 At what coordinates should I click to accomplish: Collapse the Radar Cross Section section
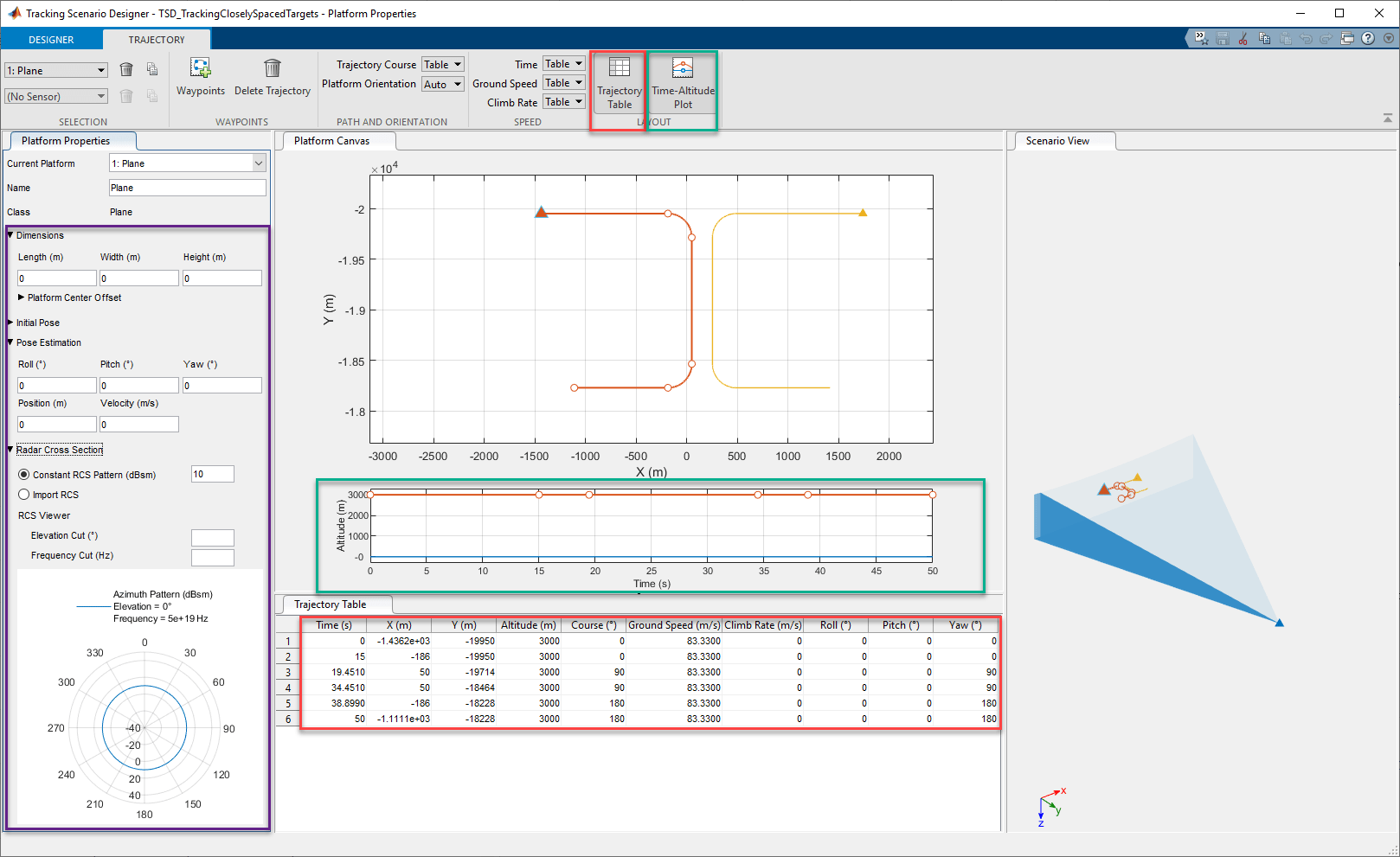pos(10,450)
